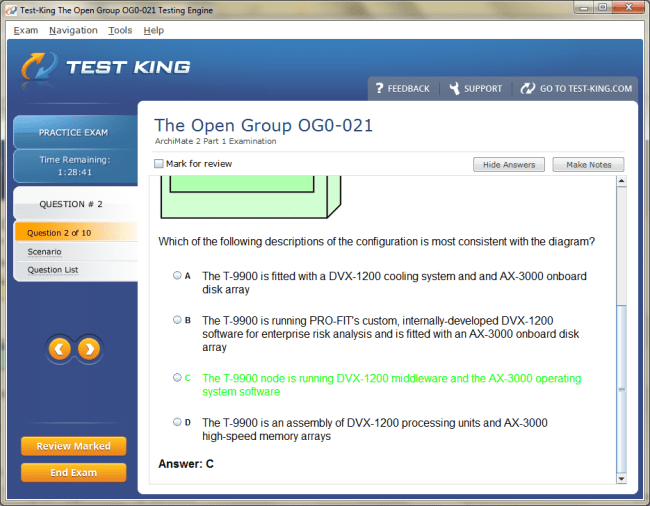650x506 pixels.
Task: Open the Exam menu
Action: (26, 30)
